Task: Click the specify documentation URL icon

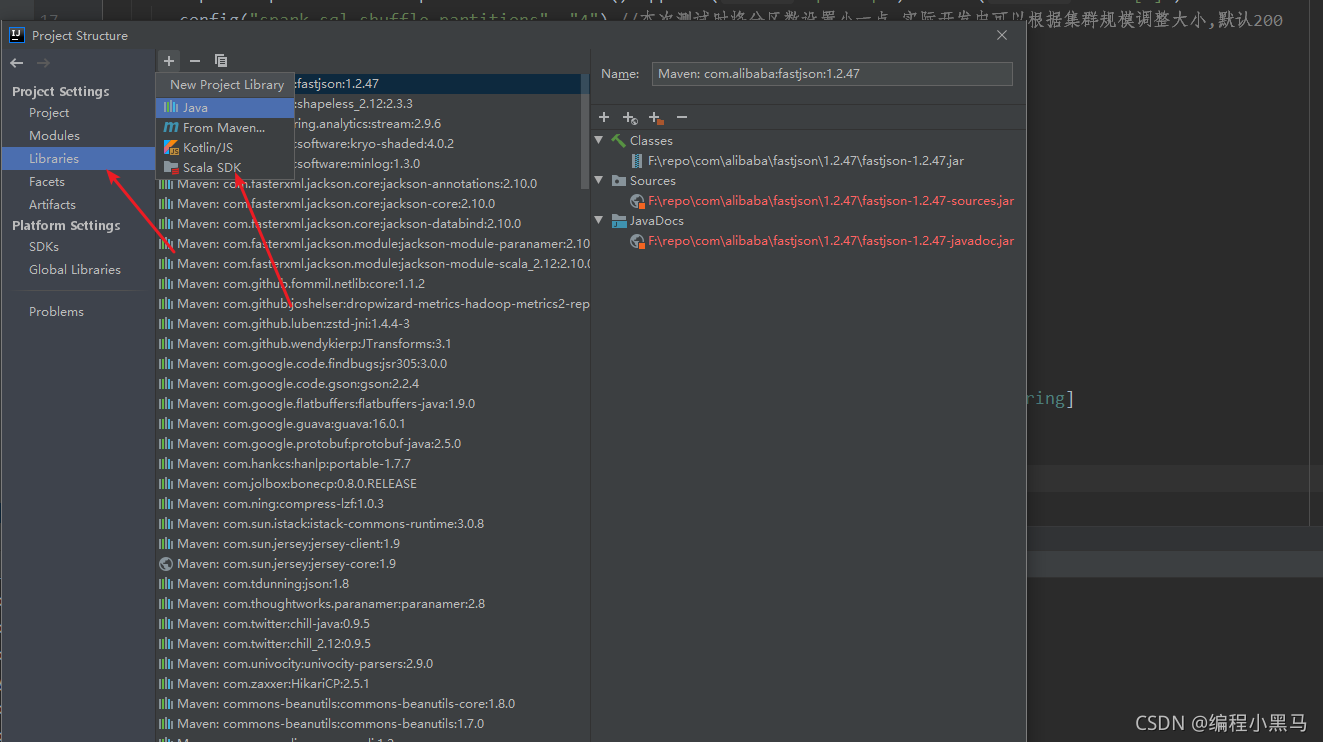Action: point(630,118)
